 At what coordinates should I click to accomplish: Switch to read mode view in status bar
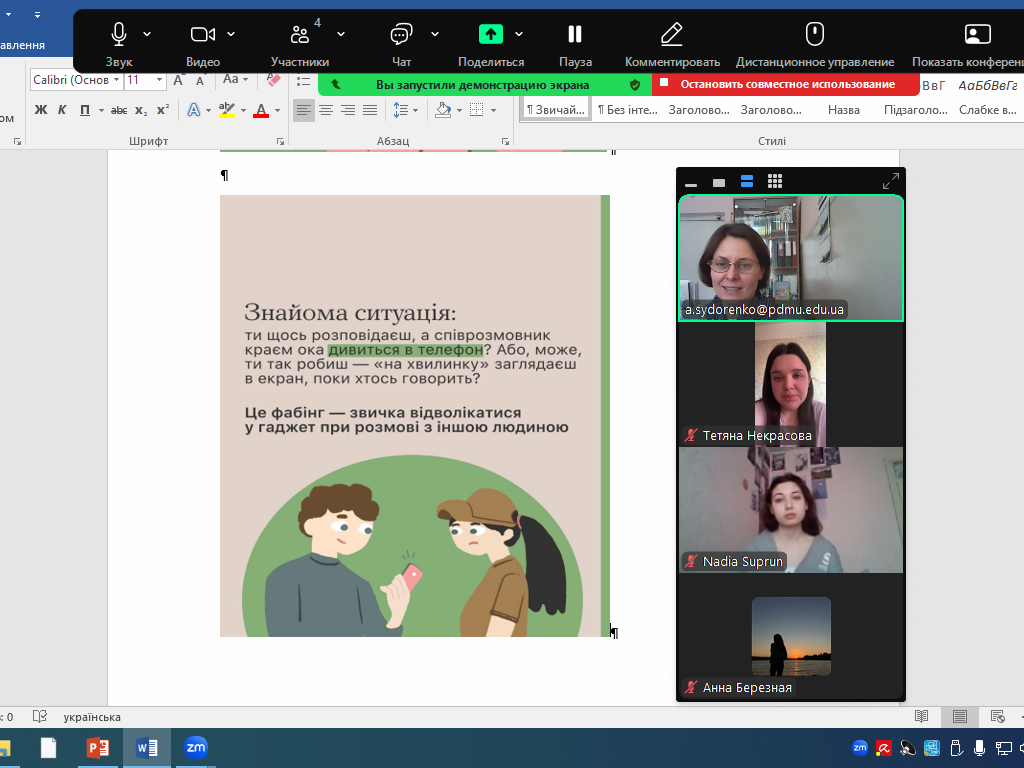[x=921, y=717]
